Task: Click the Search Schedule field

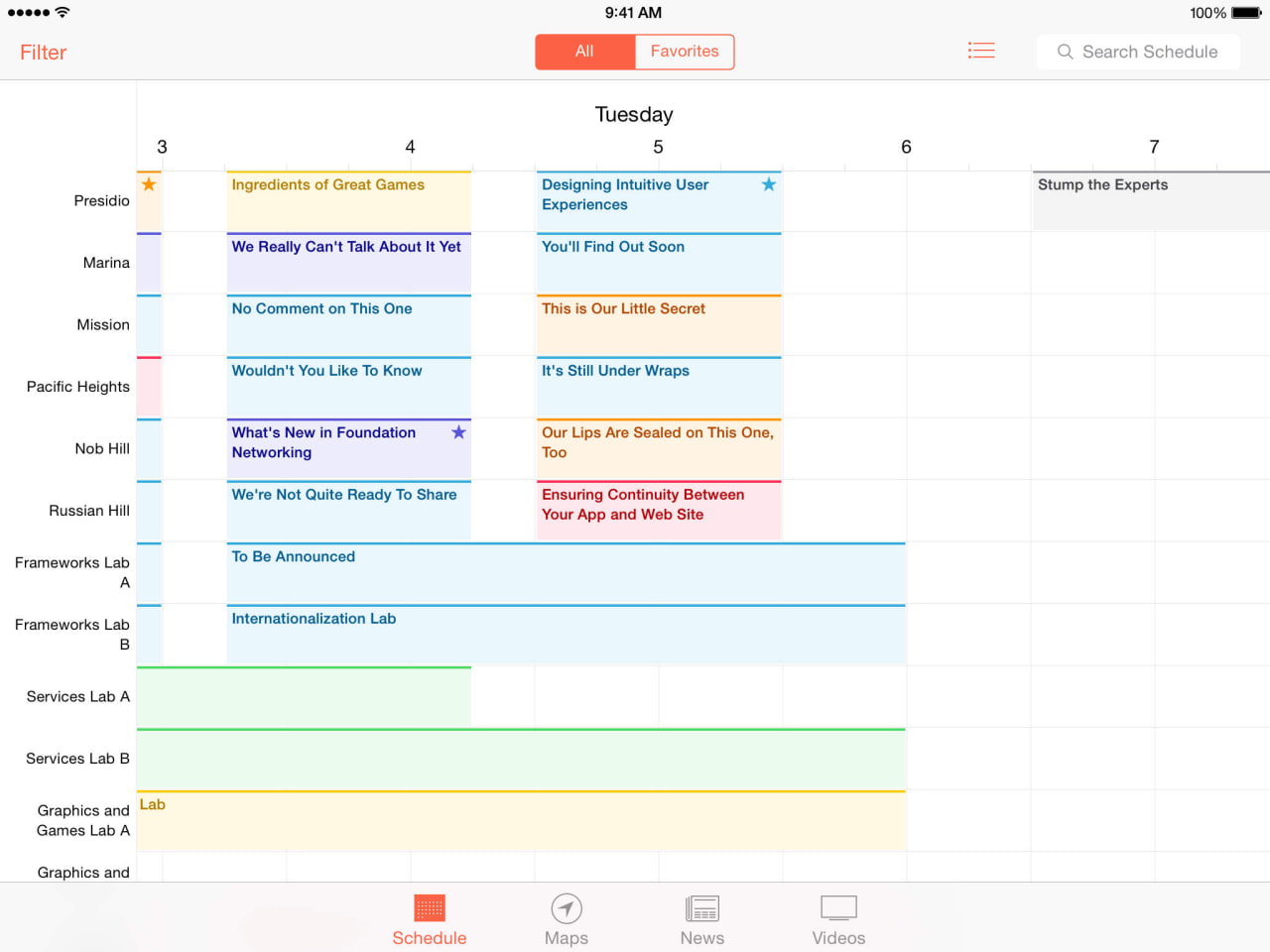Action: point(1149,52)
